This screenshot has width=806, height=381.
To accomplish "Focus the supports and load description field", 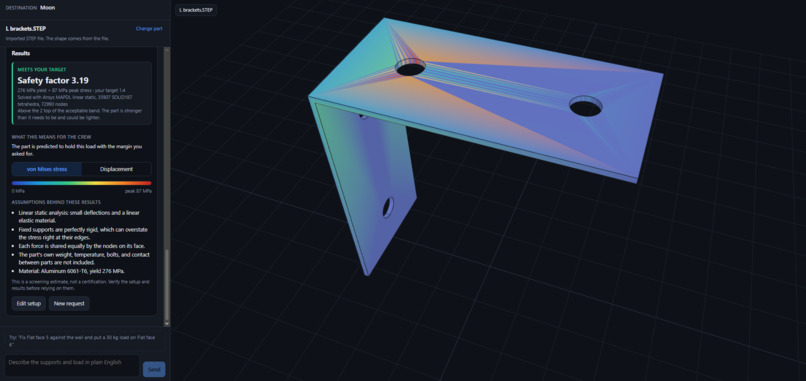I will [x=72, y=366].
